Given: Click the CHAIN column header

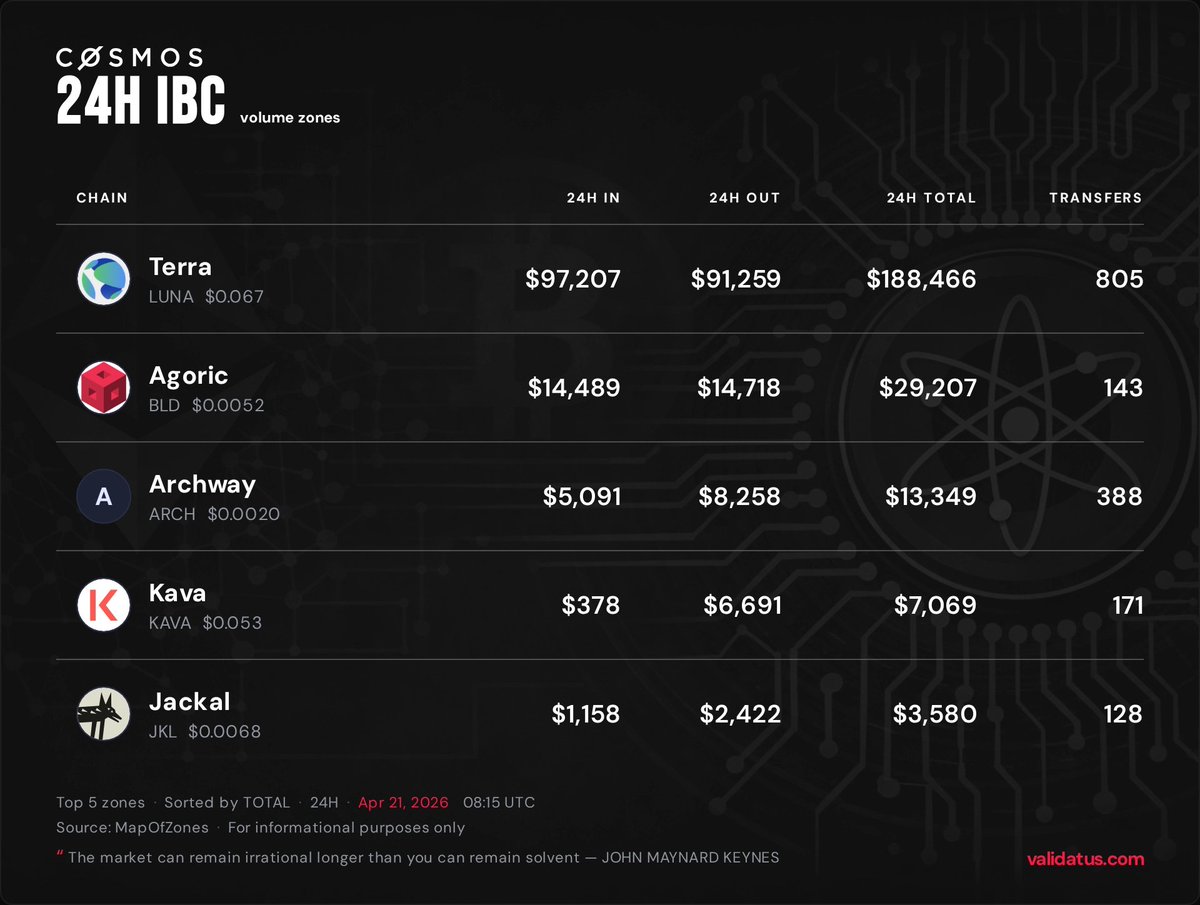Looking at the screenshot, I should pos(102,198).
